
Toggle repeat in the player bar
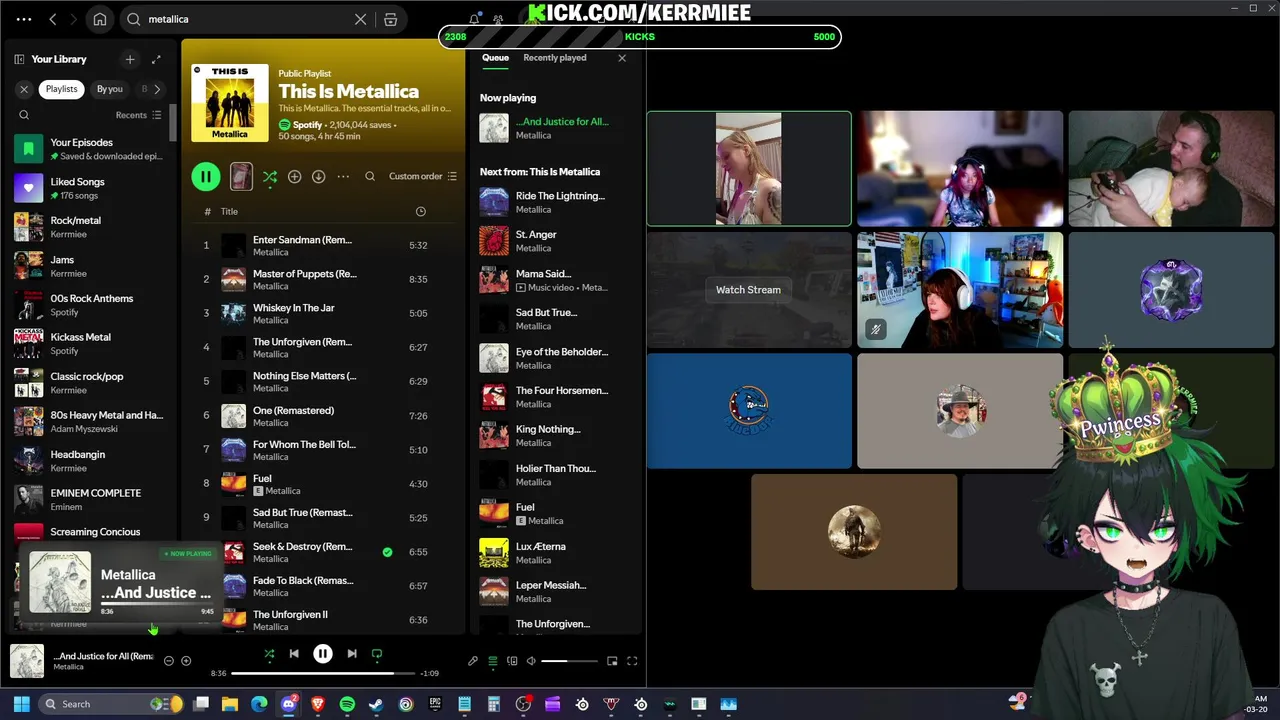(x=377, y=654)
